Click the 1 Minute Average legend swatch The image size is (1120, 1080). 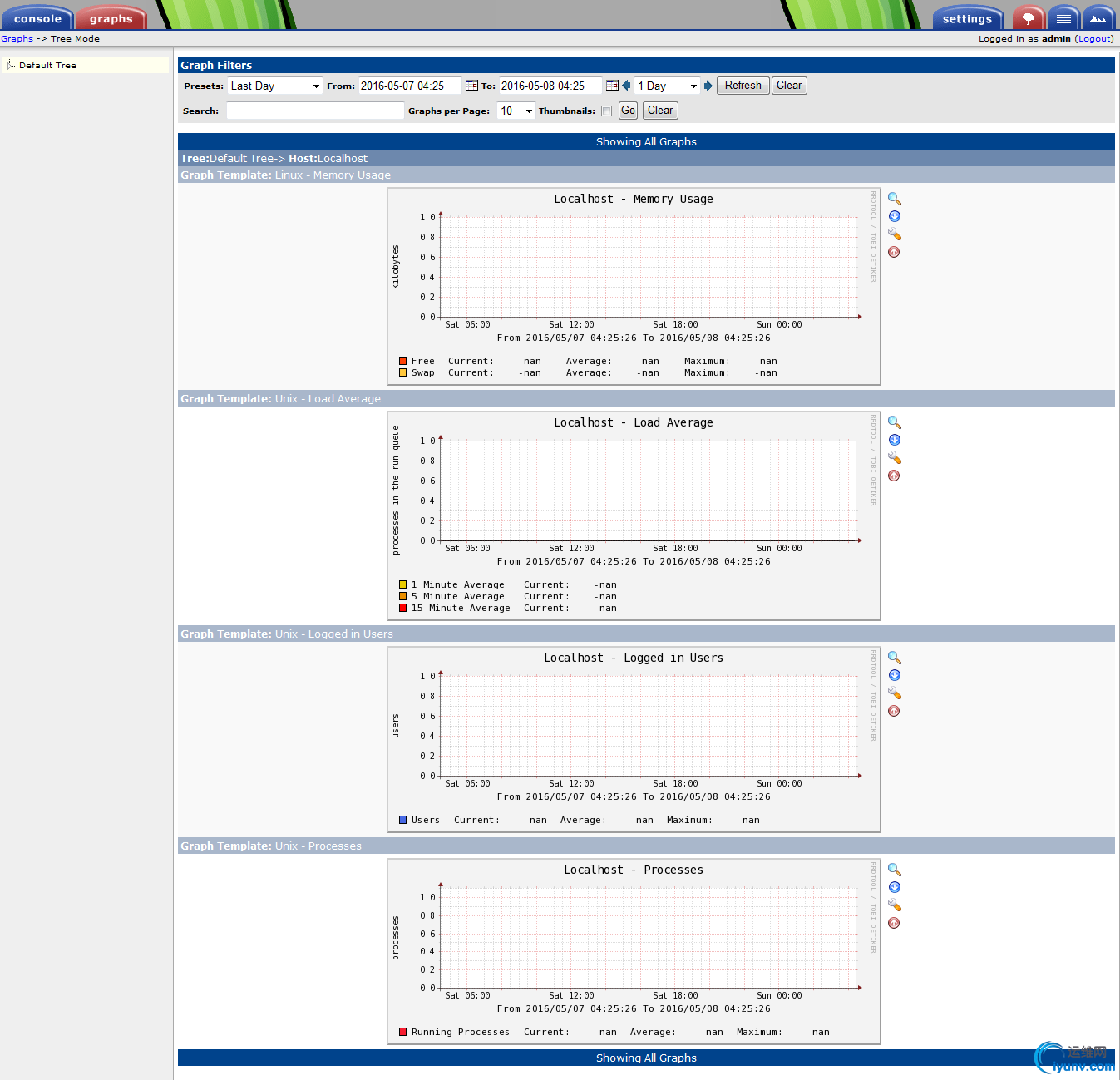click(402, 584)
